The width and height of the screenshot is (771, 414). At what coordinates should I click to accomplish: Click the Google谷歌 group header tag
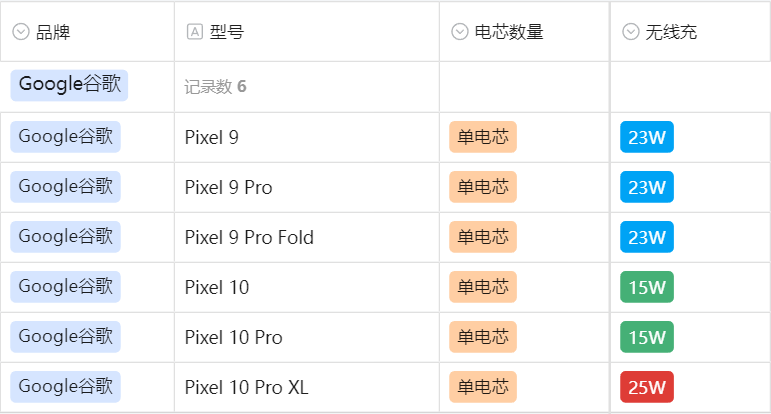pyautogui.click(x=69, y=85)
